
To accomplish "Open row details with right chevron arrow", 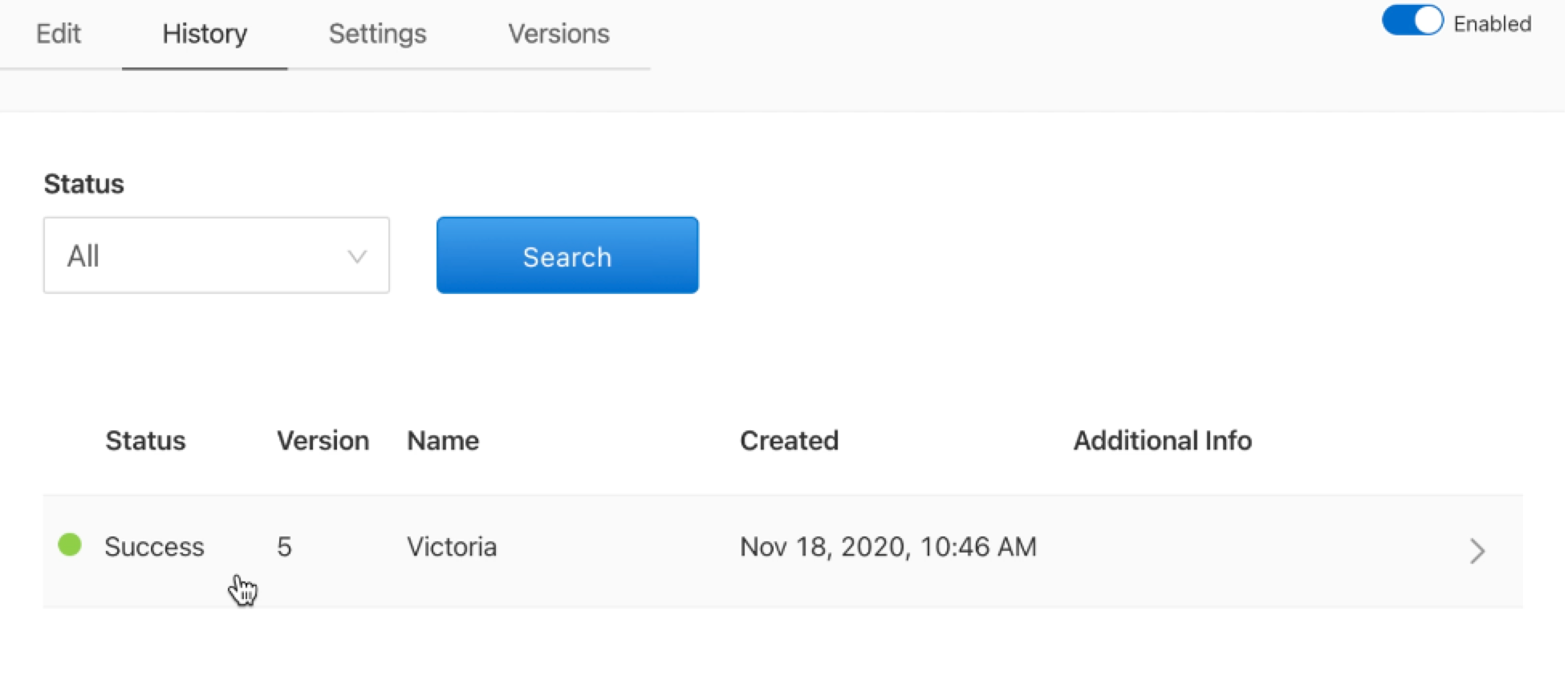I will [1477, 551].
